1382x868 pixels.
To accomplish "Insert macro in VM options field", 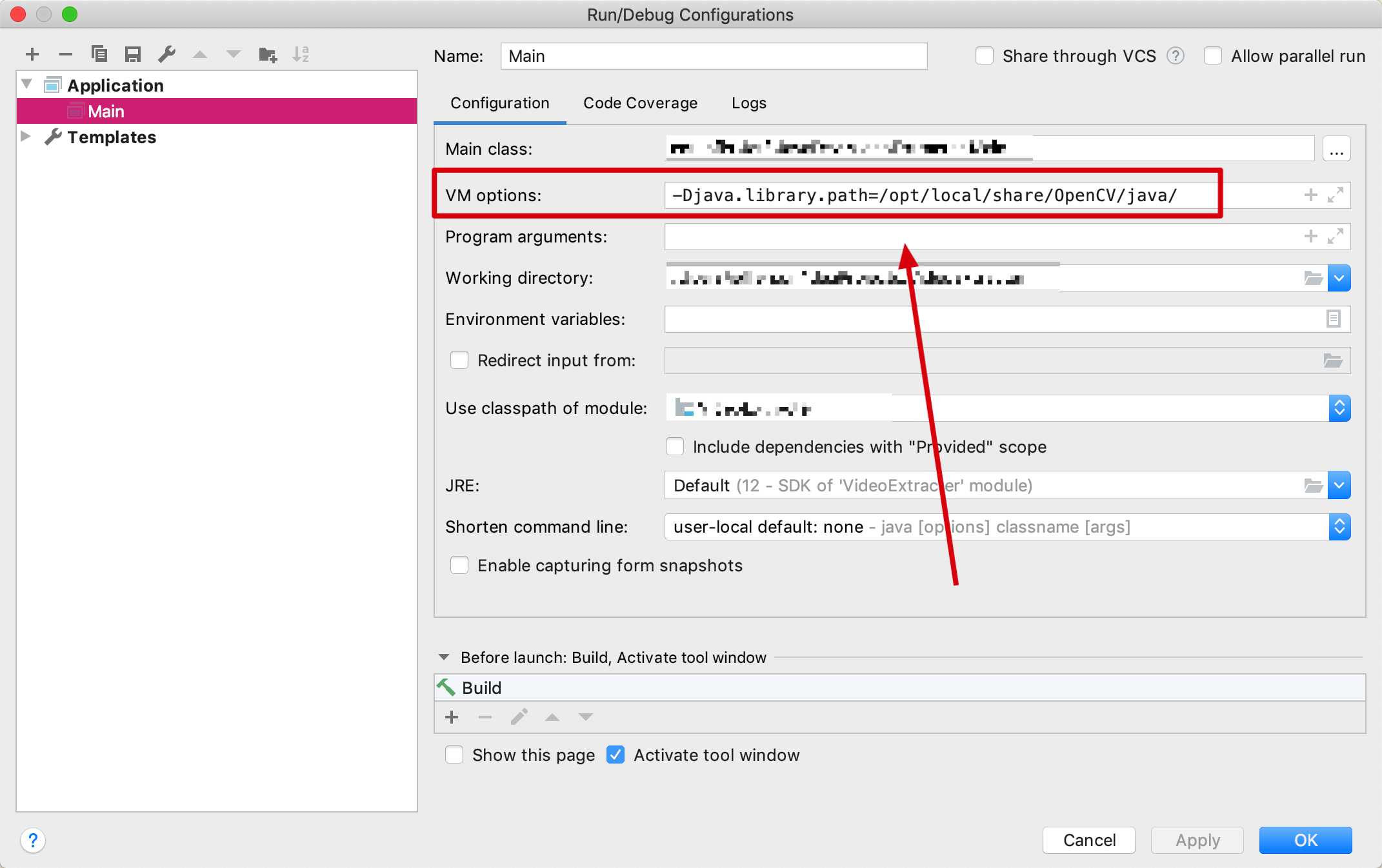I will 1311,195.
